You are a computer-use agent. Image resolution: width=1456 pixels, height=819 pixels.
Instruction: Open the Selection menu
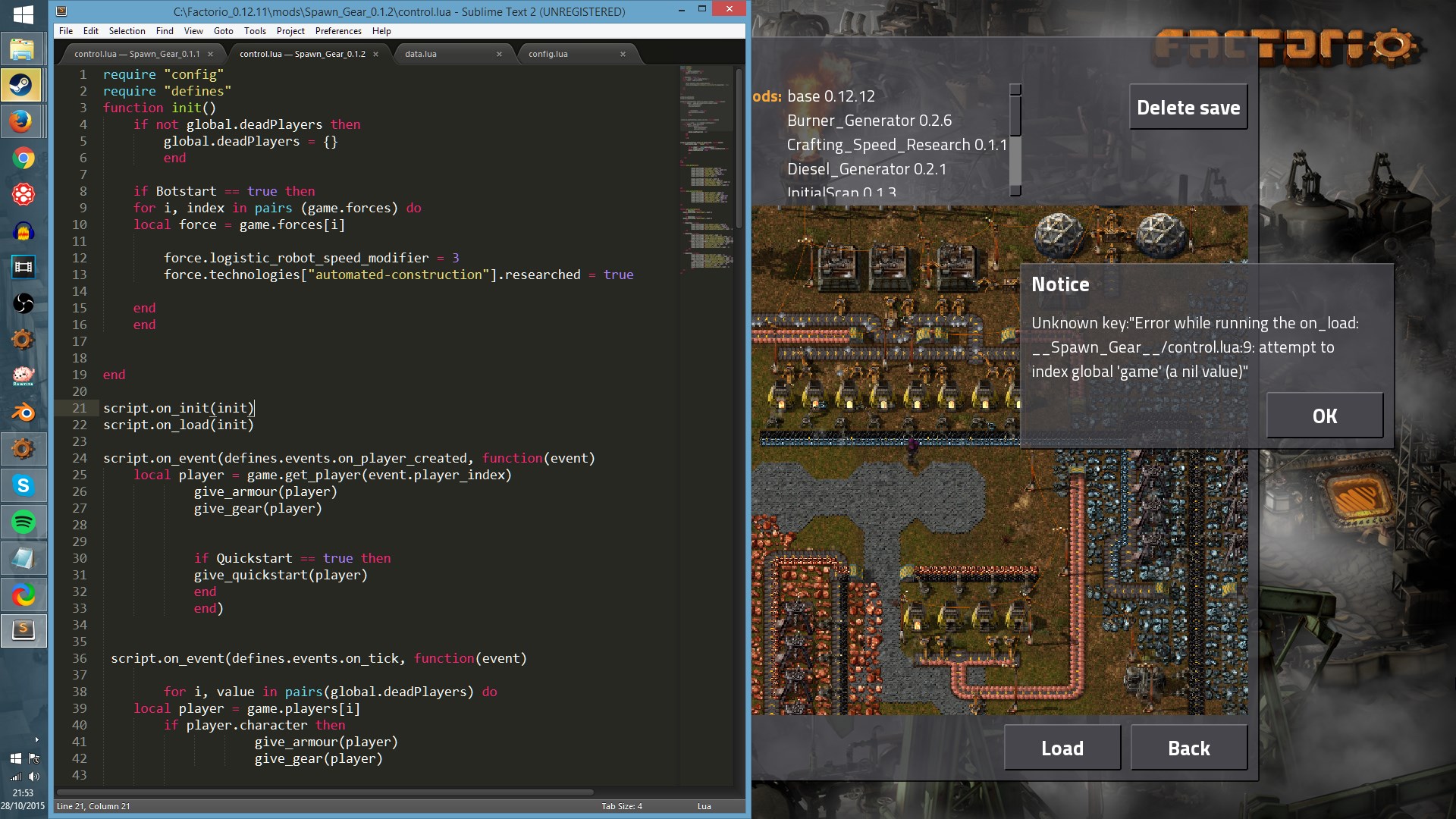pyautogui.click(x=127, y=31)
